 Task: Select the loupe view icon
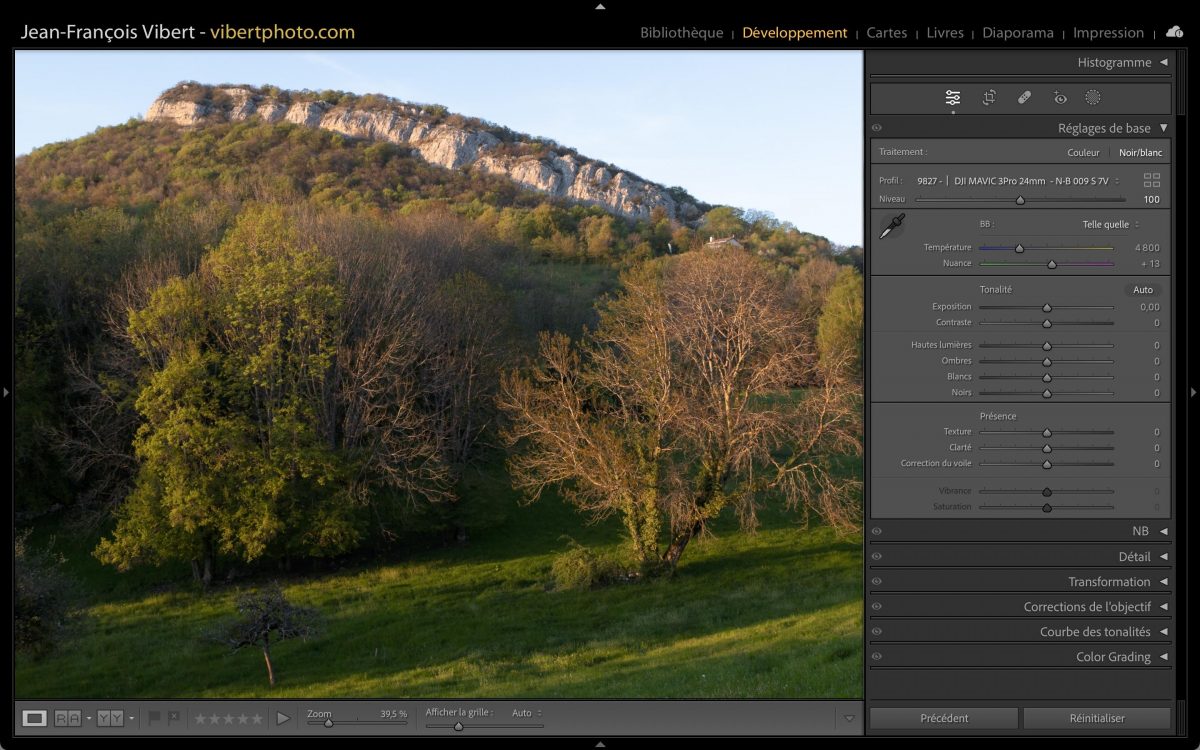(x=35, y=718)
